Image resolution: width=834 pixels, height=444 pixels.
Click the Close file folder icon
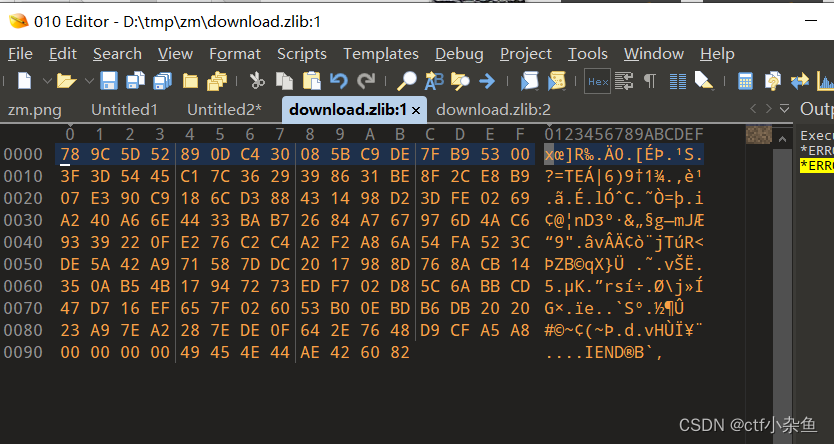190,81
